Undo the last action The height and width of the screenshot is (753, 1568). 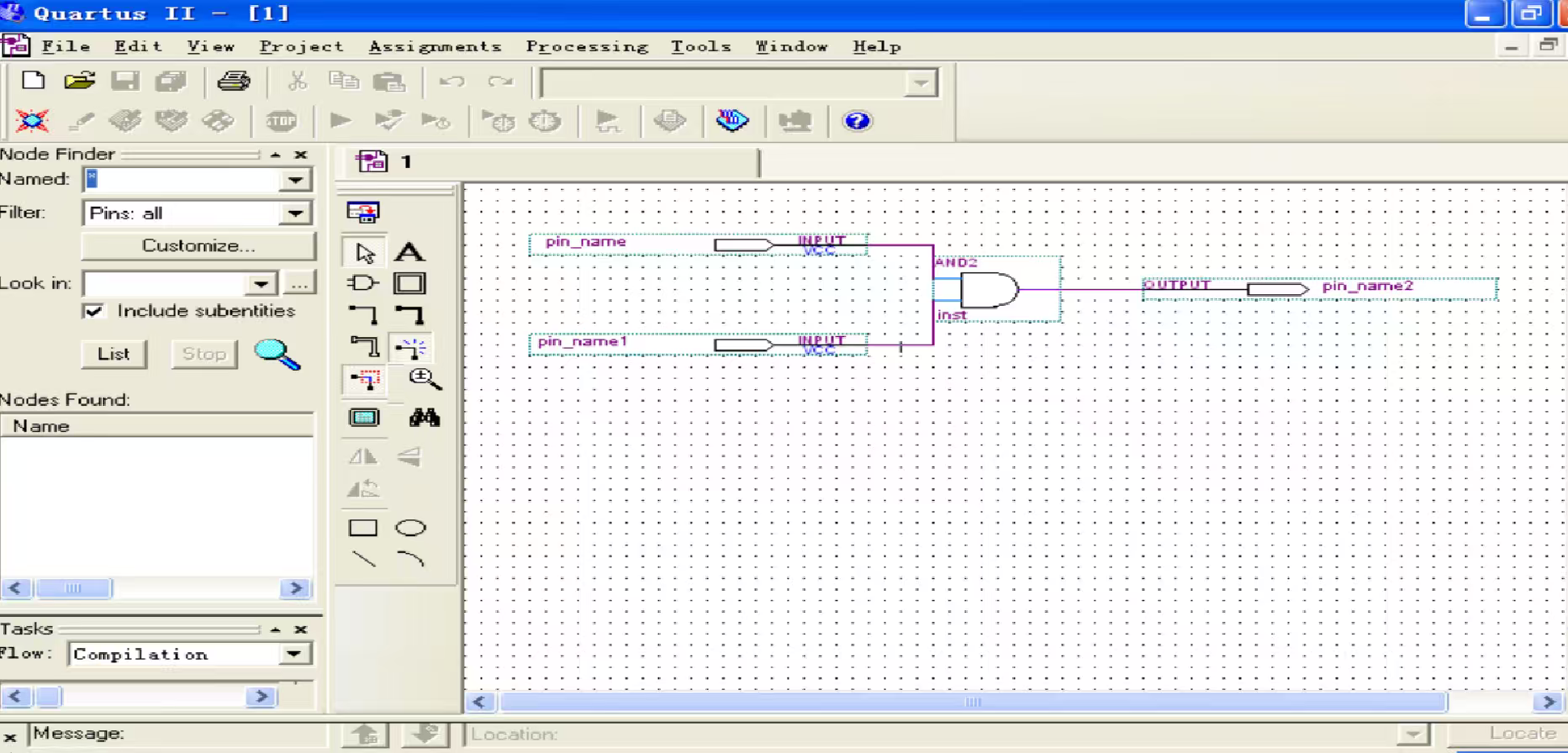[x=451, y=82]
